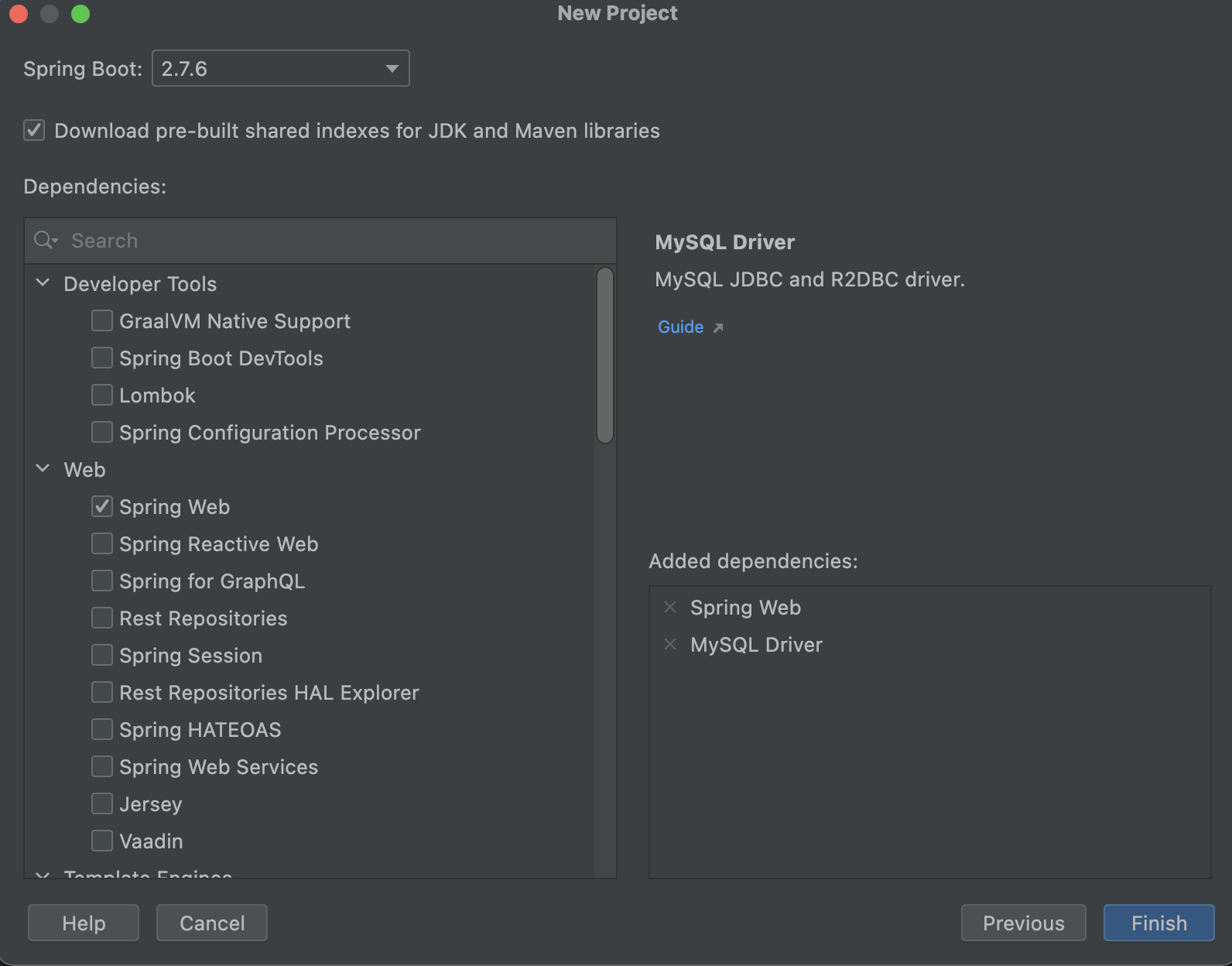Open the MySQL Driver Guide link

pos(680,327)
